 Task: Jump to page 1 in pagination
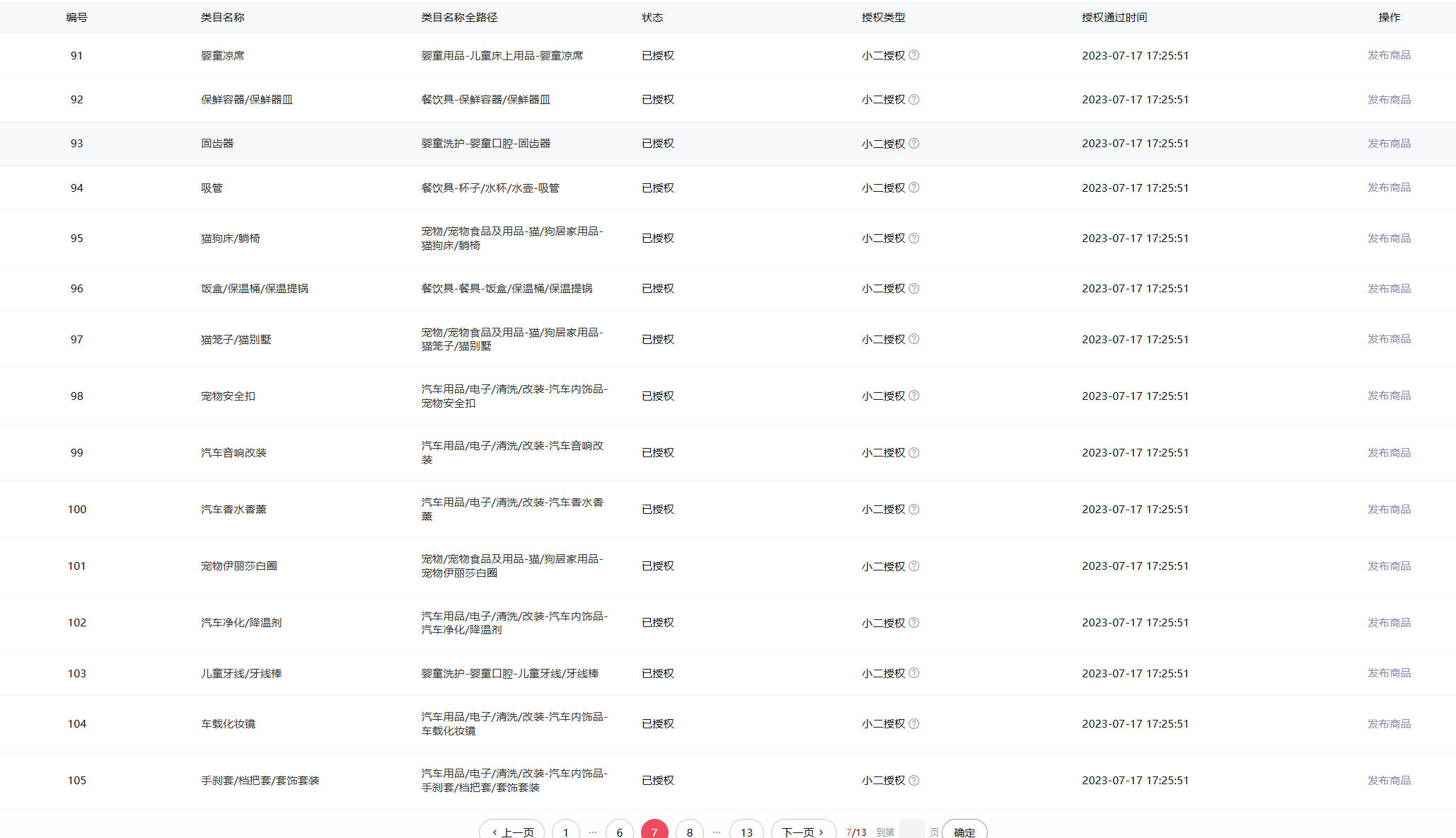[565, 832]
